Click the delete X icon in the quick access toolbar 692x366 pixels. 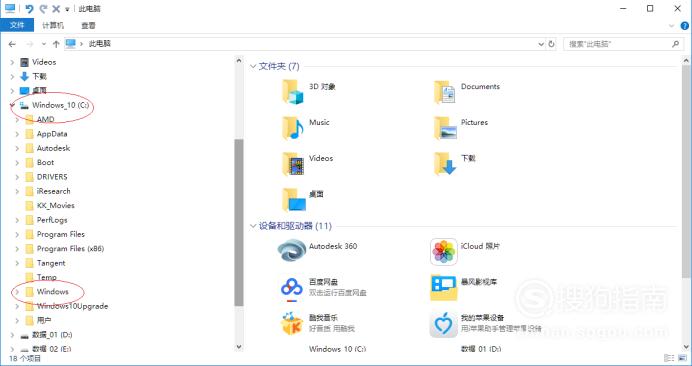coord(56,9)
